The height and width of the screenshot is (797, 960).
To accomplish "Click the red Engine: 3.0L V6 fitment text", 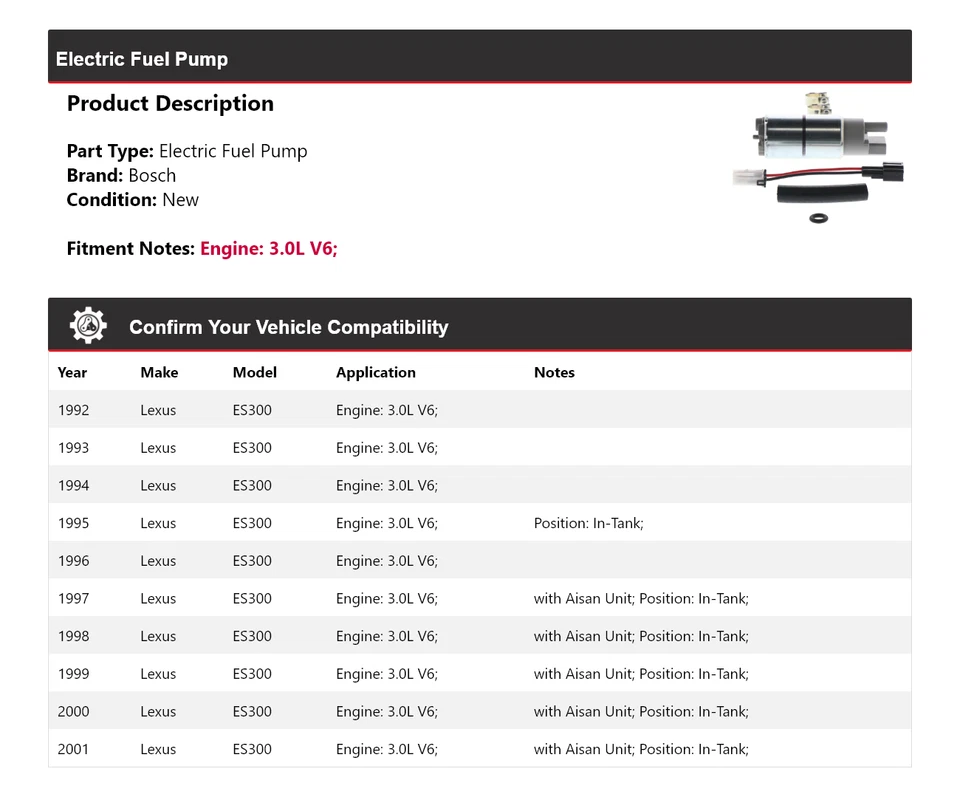I will [x=269, y=248].
